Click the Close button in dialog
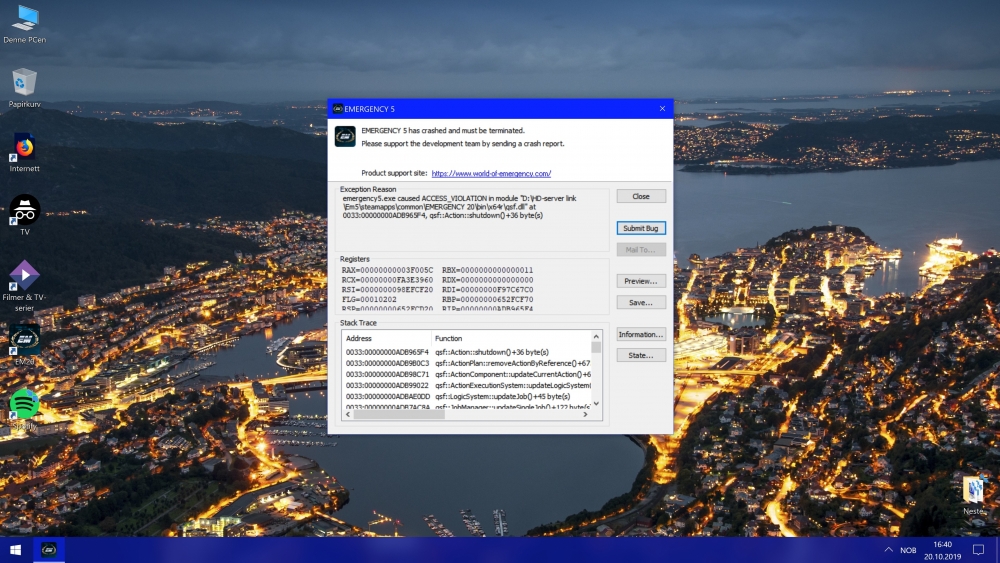This screenshot has height=563, width=1000. (x=641, y=196)
